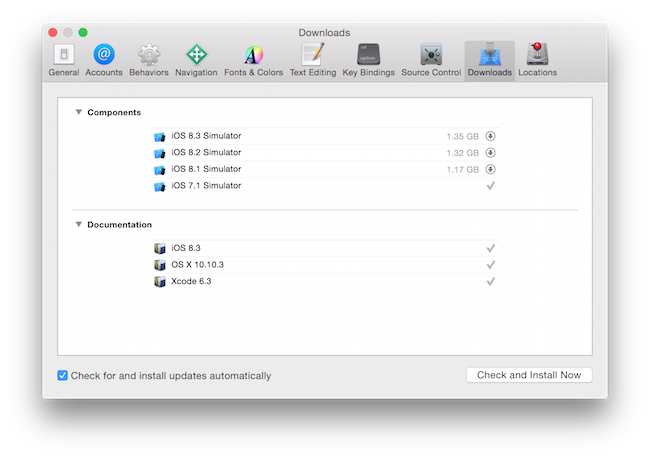The image size is (650, 459).
Task: Click the 1.32 GB size value
Action: point(463,153)
